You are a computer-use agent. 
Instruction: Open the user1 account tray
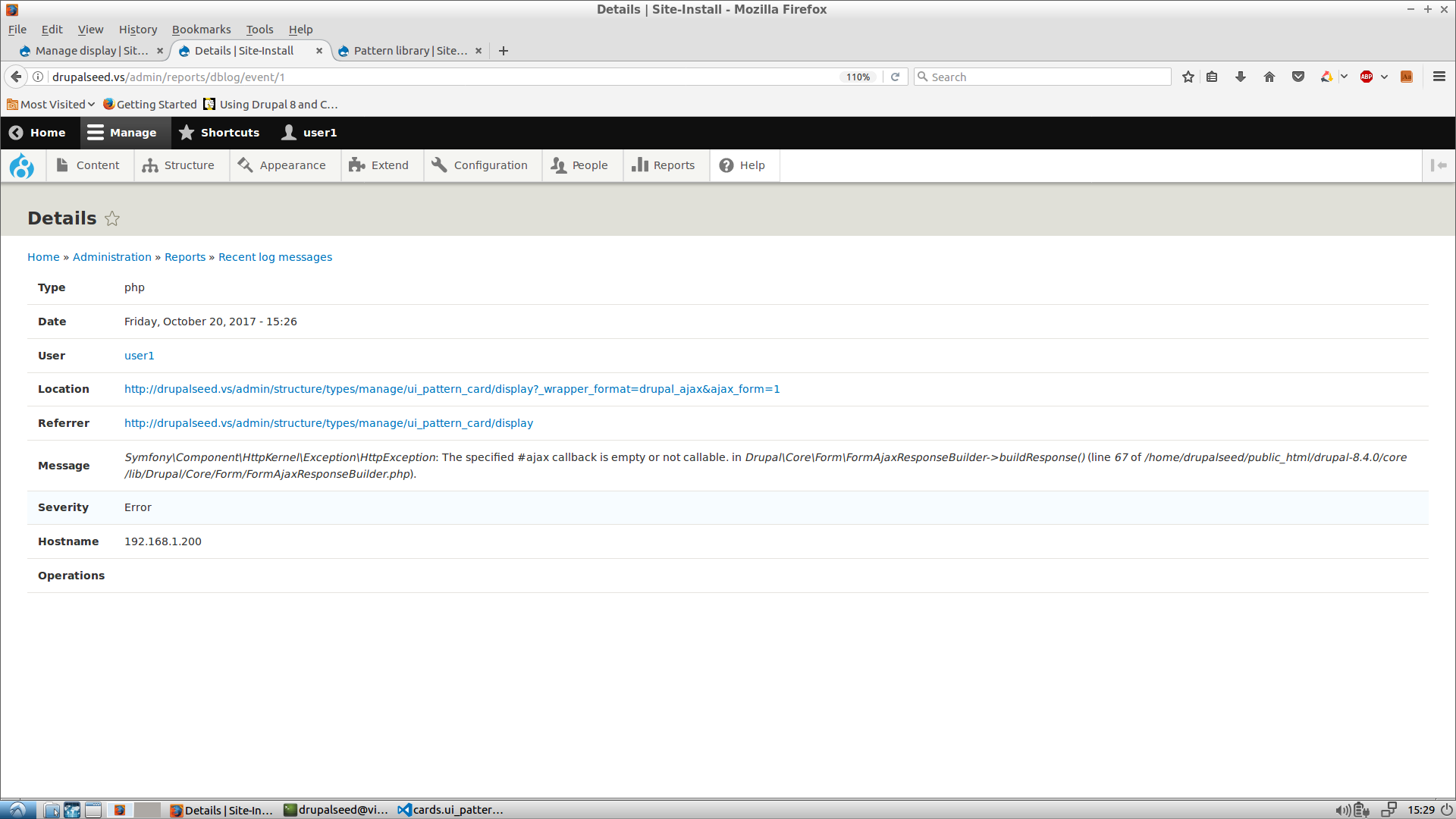pos(309,133)
